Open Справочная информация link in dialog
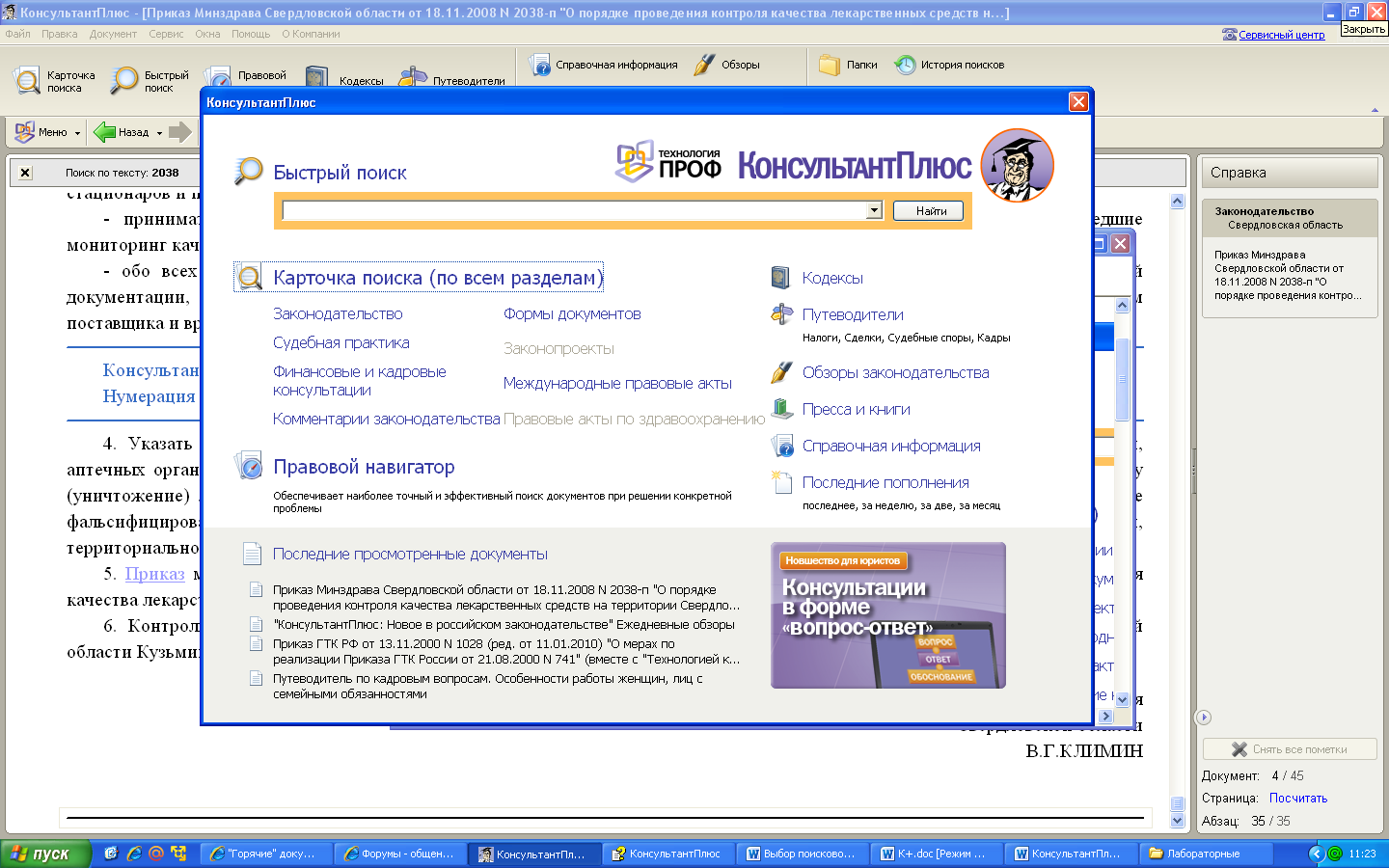 coord(891,446)
